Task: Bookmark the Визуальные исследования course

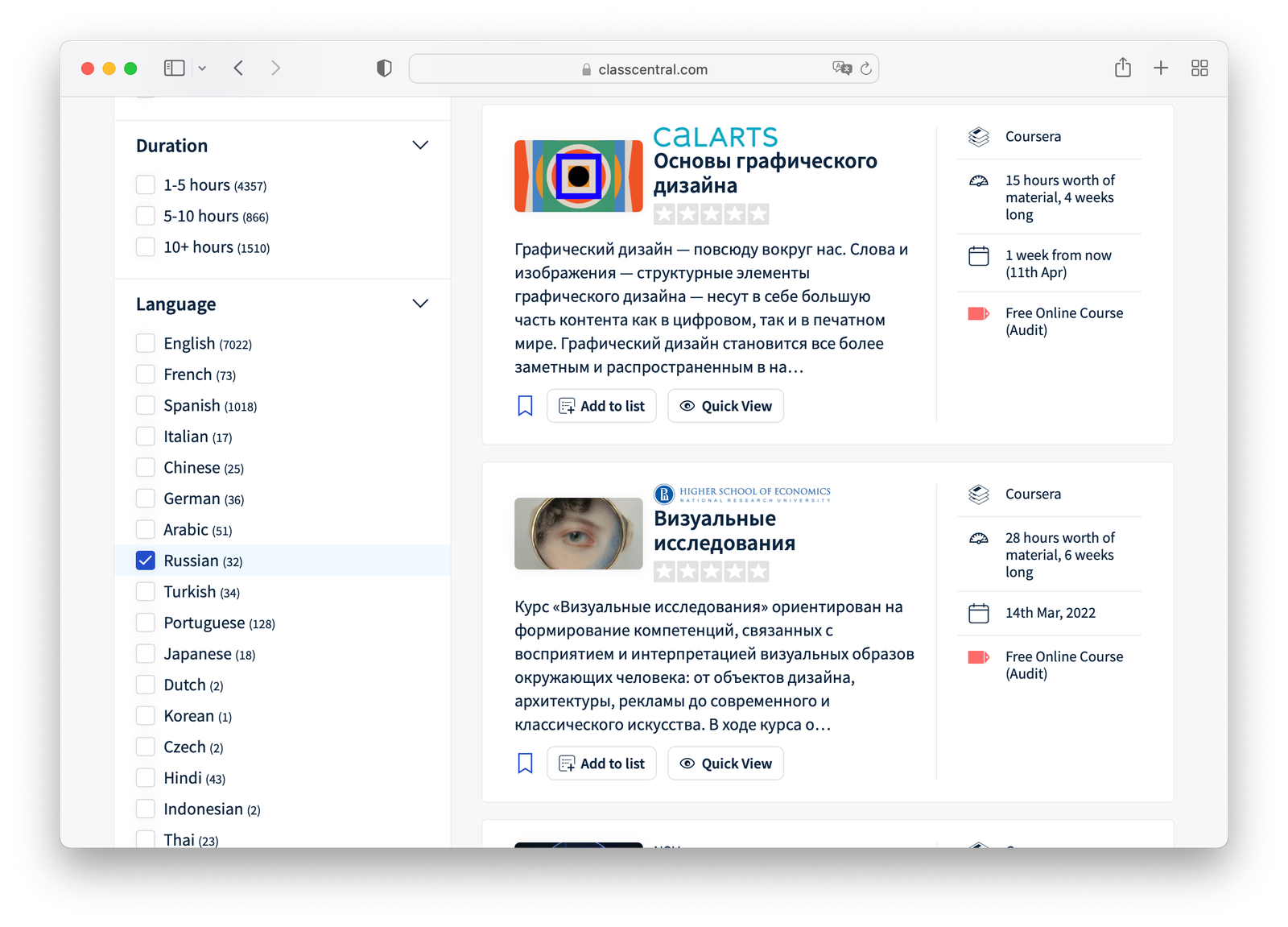Action: tap(525, 764)
